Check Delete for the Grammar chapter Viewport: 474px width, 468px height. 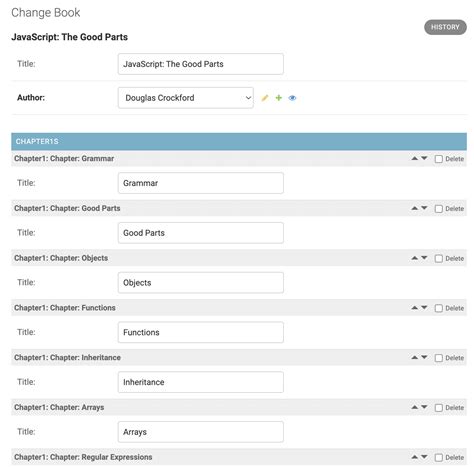[x=439, y=159]
